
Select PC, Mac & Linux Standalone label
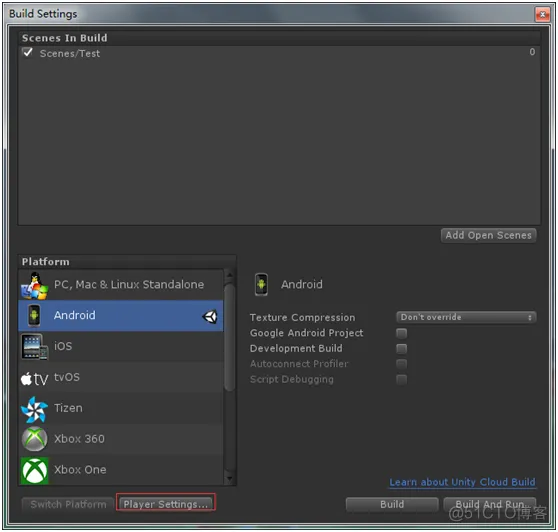129,285
